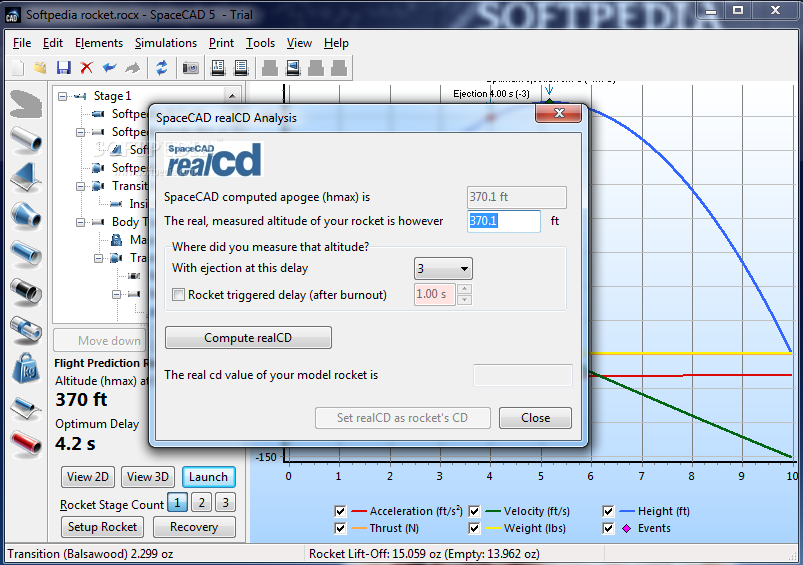This screenshot has width=803, height=565.
Task: Collapse the Tra... node under Body Tube
Action: 98,258
